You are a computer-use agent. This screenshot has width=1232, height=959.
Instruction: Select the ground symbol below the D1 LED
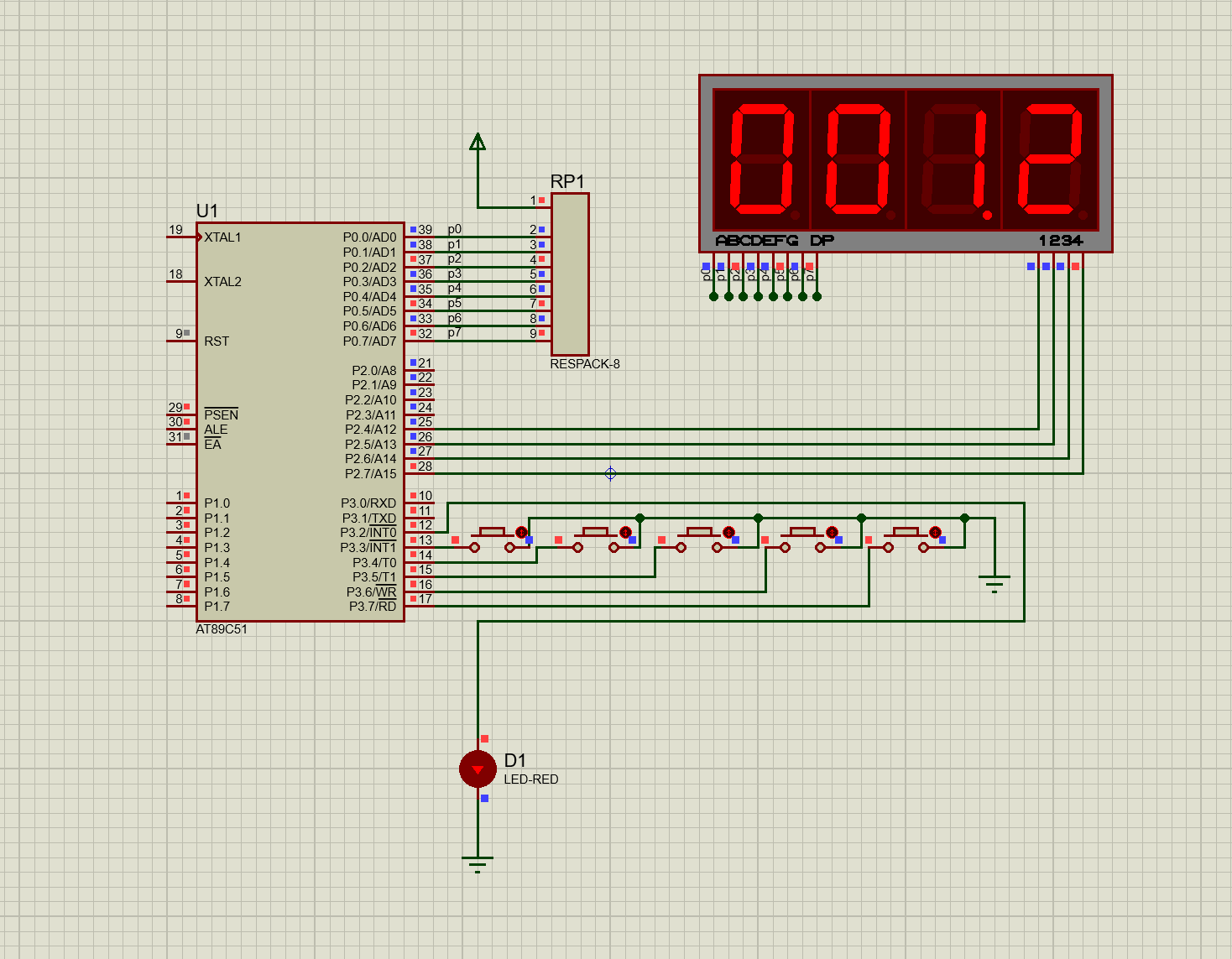[478, 863]
